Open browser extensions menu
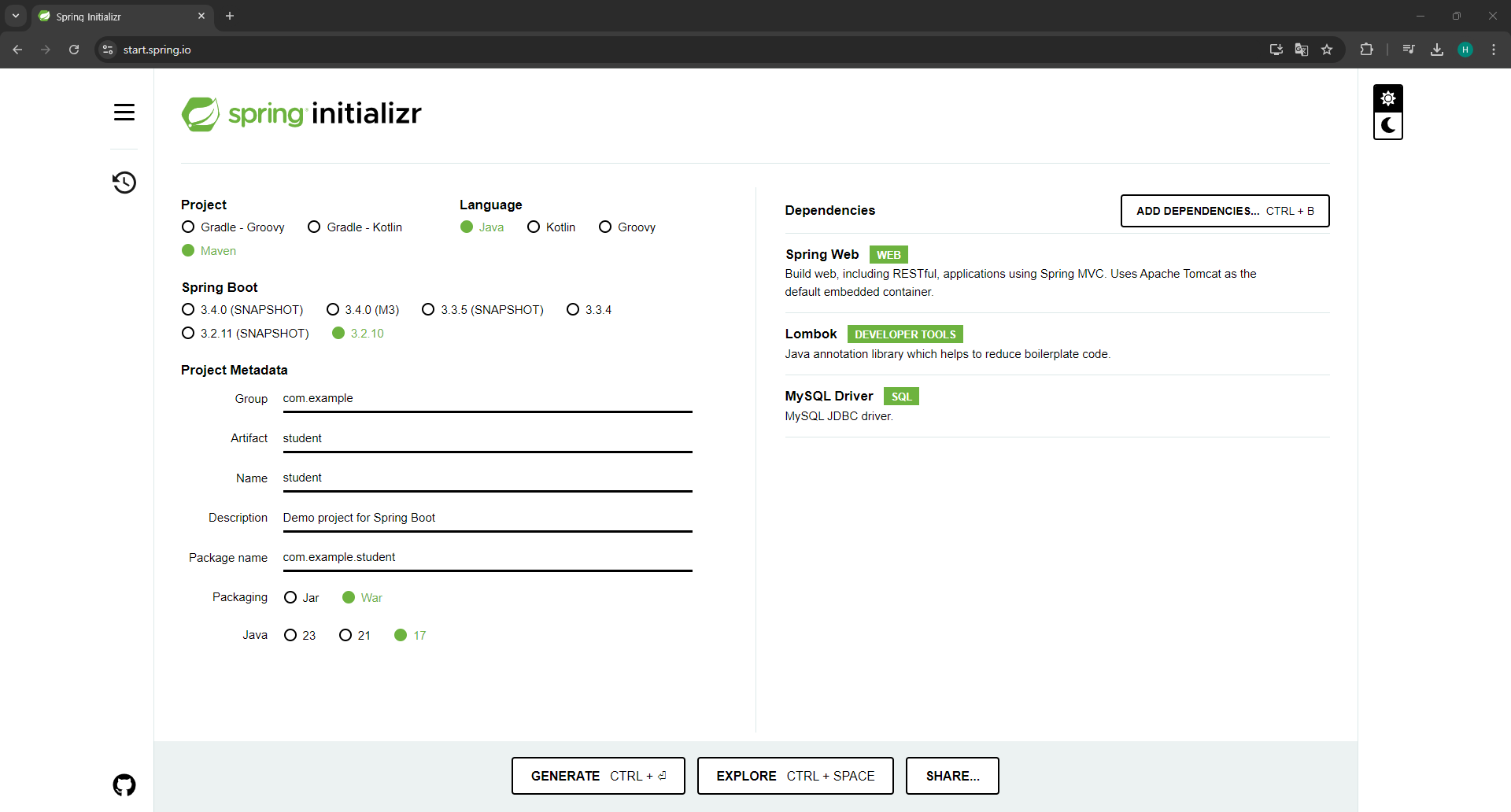Viewport: 1511px width, 812px height. click(1366, 50)
